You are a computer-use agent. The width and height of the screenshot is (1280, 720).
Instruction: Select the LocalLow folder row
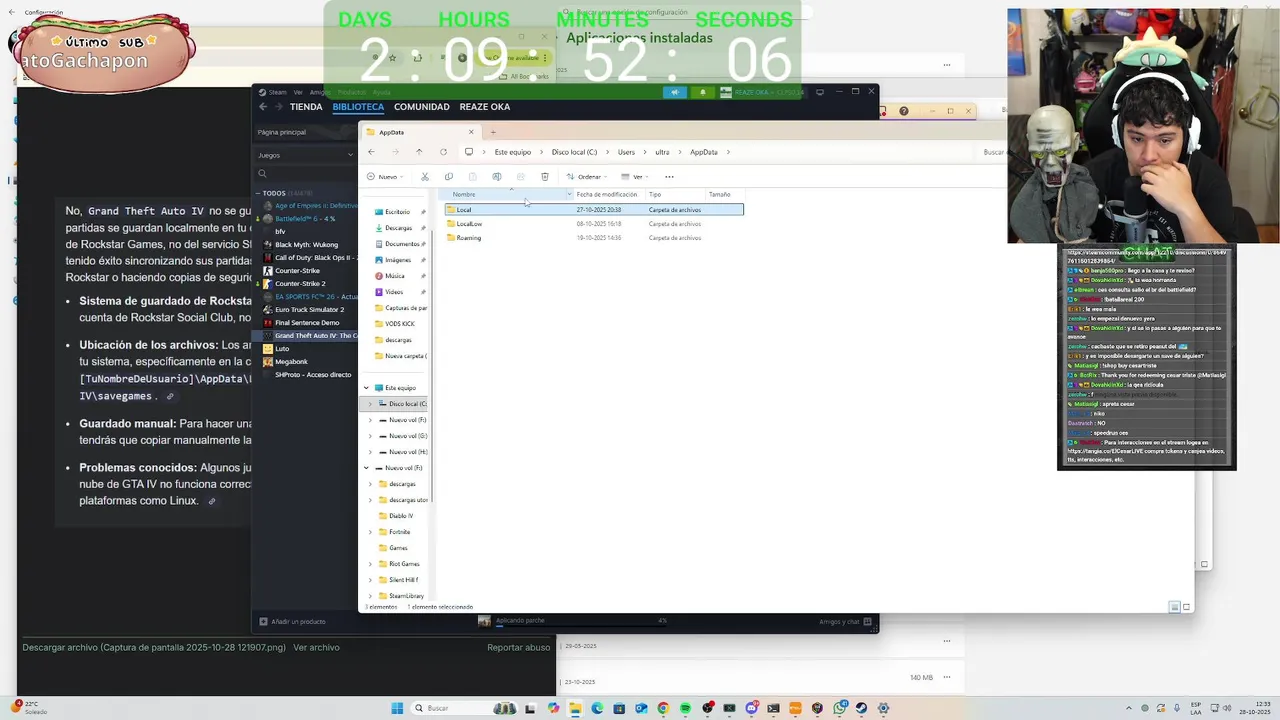point(594,224)
